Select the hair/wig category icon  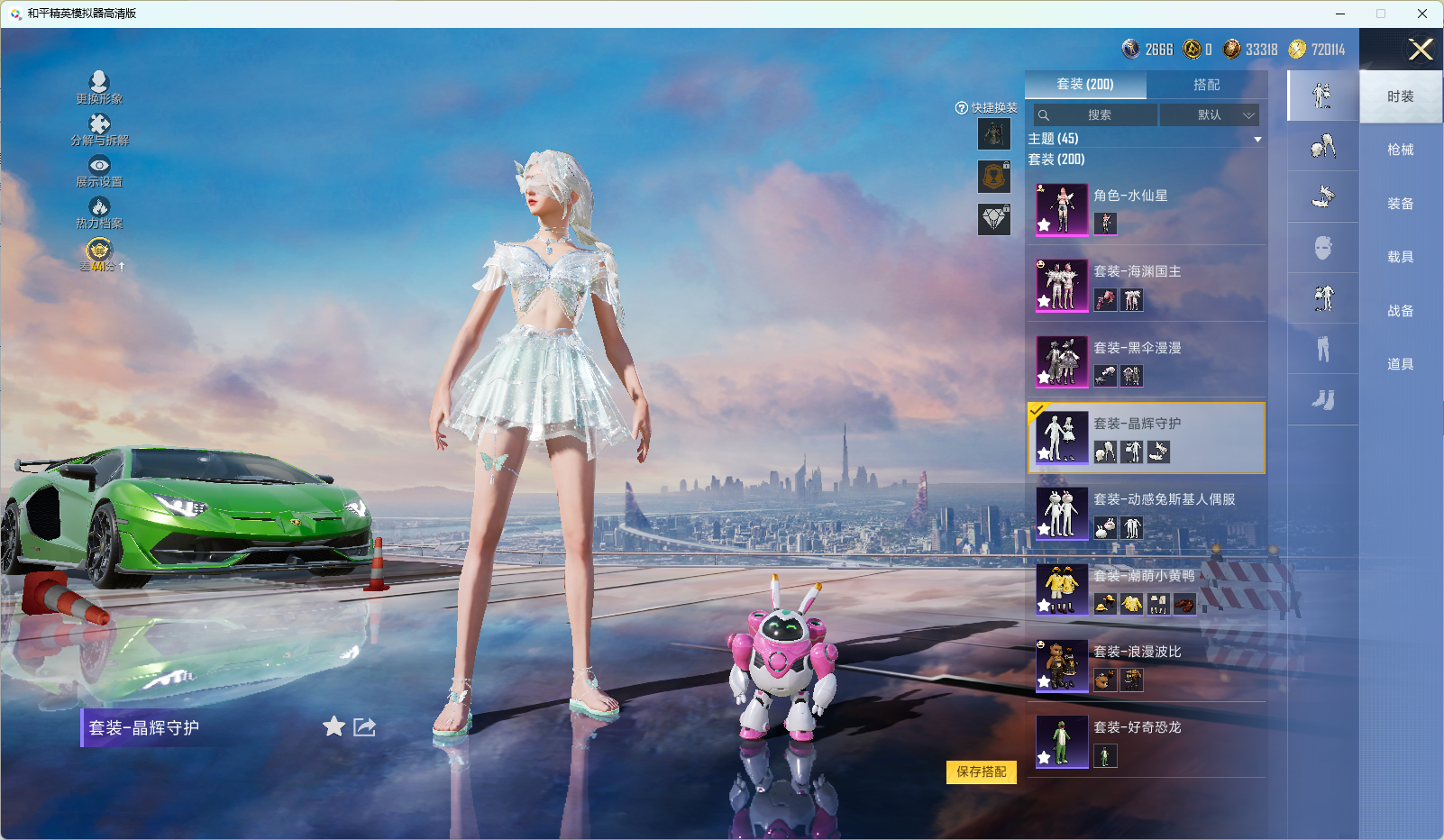[x=1323, y=146]
